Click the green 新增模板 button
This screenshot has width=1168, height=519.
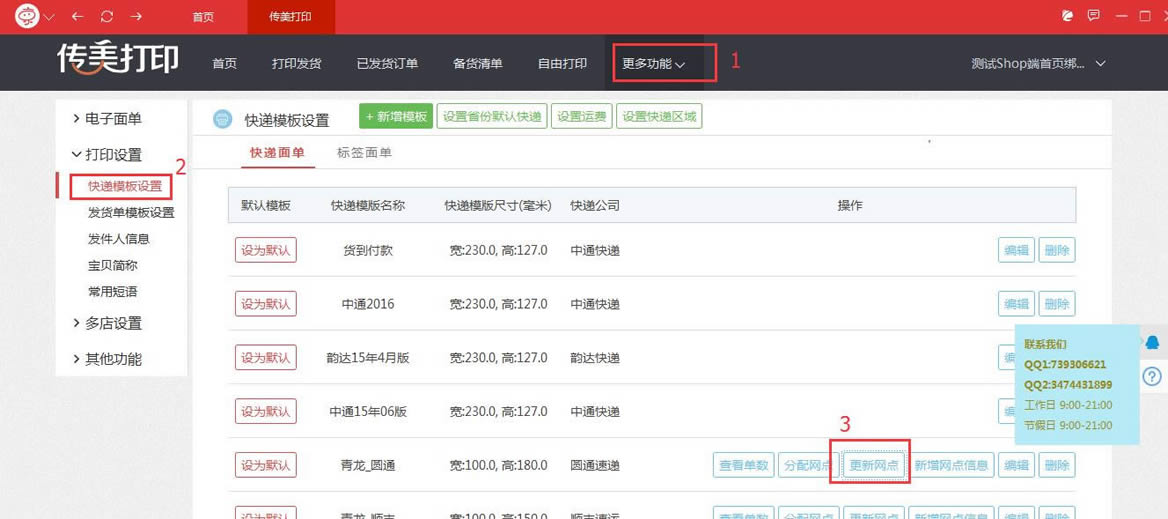[396, 116]
